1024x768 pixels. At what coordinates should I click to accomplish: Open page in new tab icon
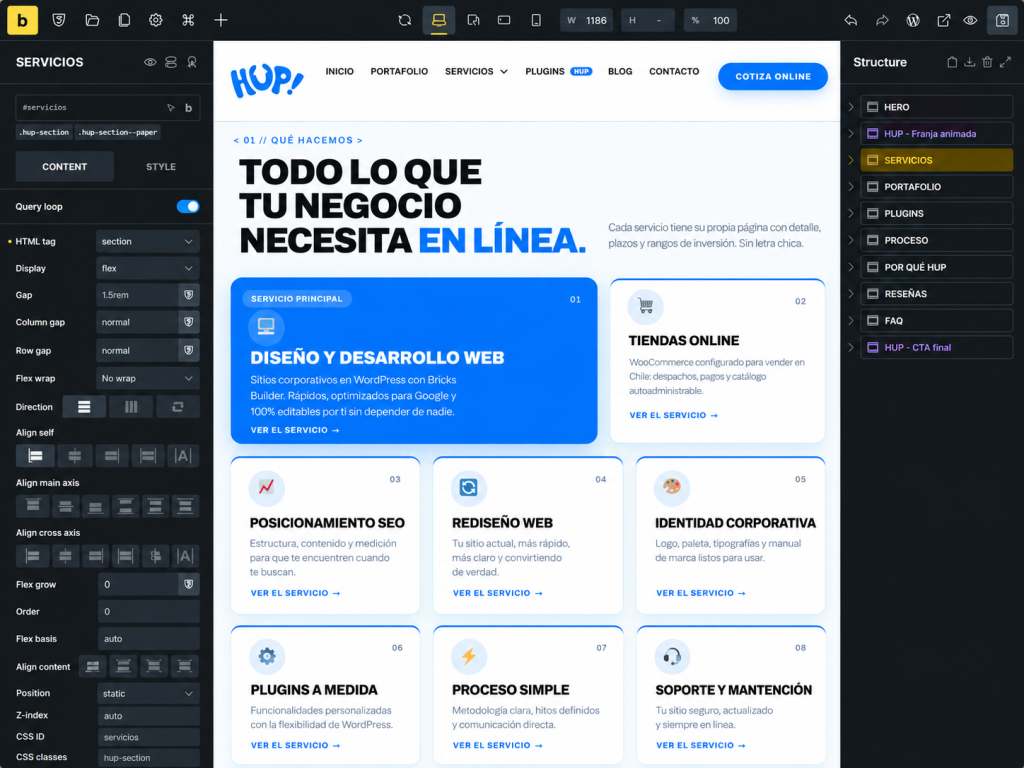tap(943, 20)
